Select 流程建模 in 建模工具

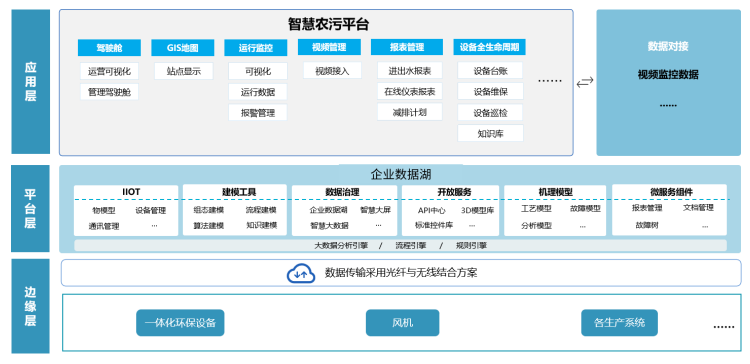tap(261, 210)
